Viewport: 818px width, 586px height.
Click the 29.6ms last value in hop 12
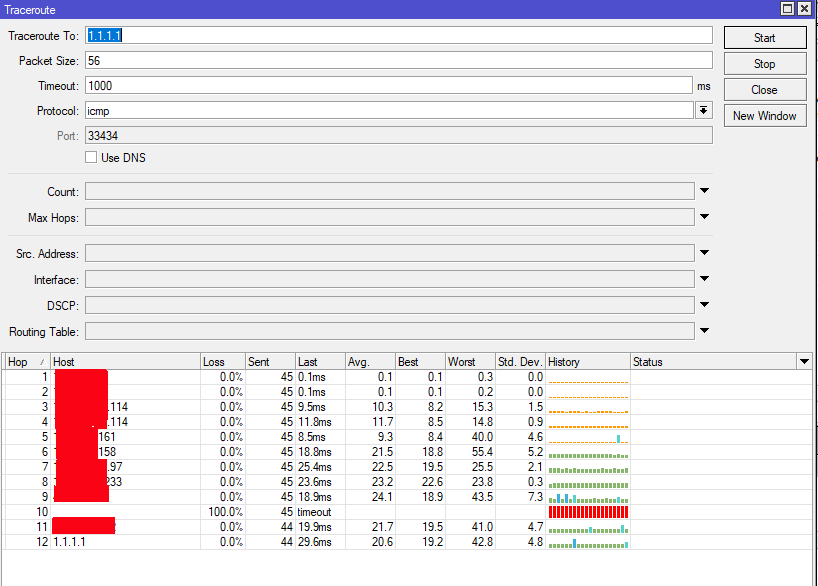click(315, 542)
